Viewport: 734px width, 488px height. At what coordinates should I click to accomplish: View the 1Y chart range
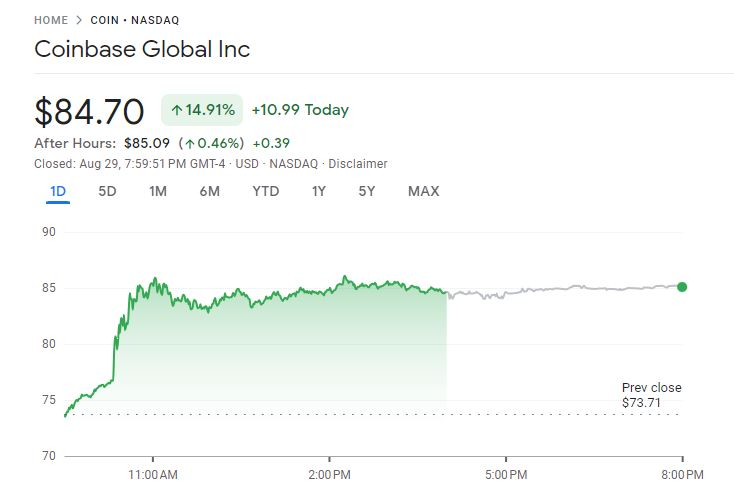(319, 191)
